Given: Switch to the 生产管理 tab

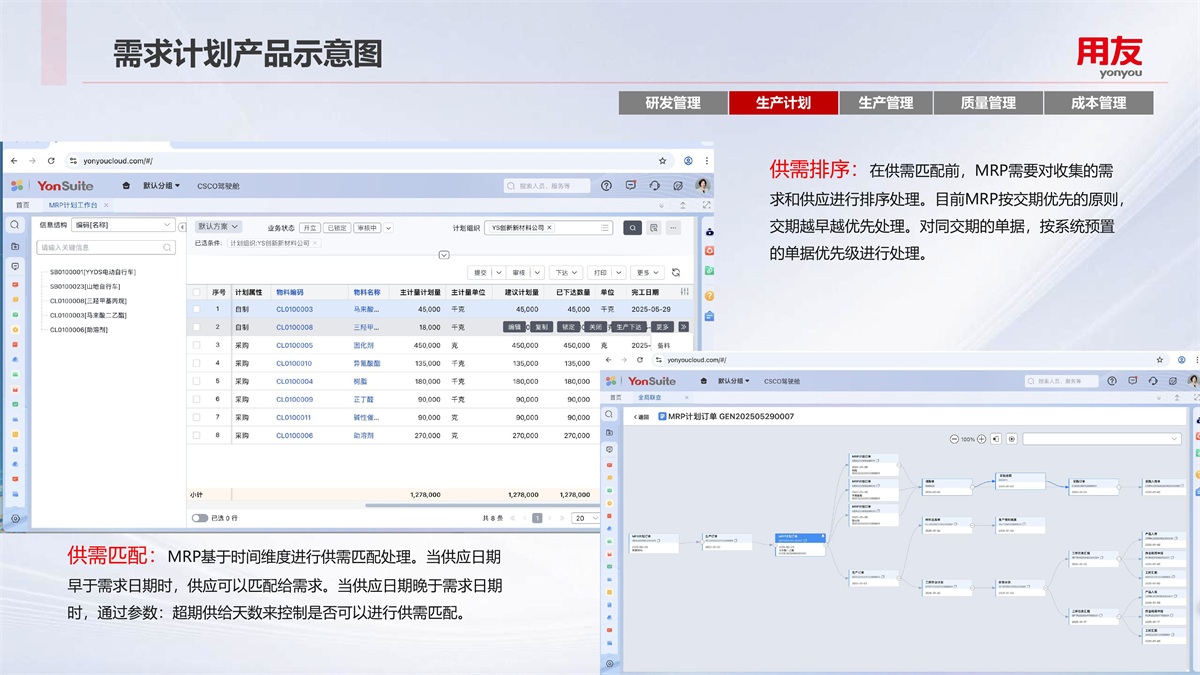Looking at the screenshot, I should point(885,103).
